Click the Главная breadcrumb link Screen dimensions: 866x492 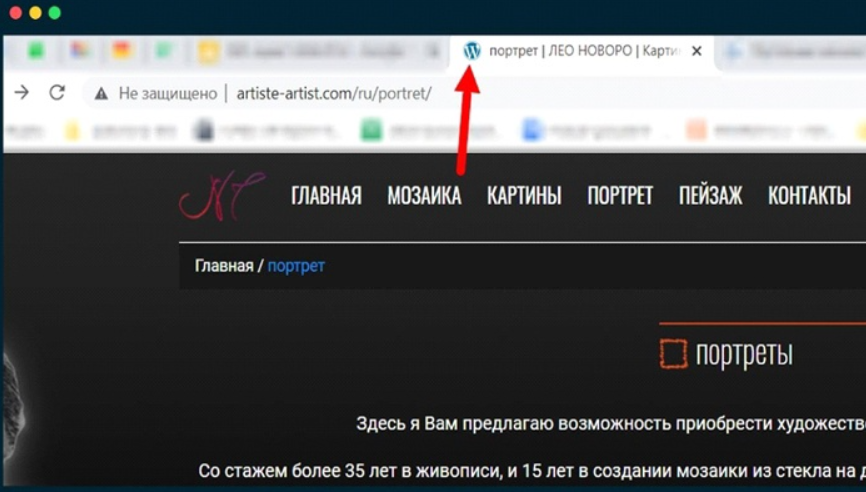pyautogui.click(x=224, y=266)
